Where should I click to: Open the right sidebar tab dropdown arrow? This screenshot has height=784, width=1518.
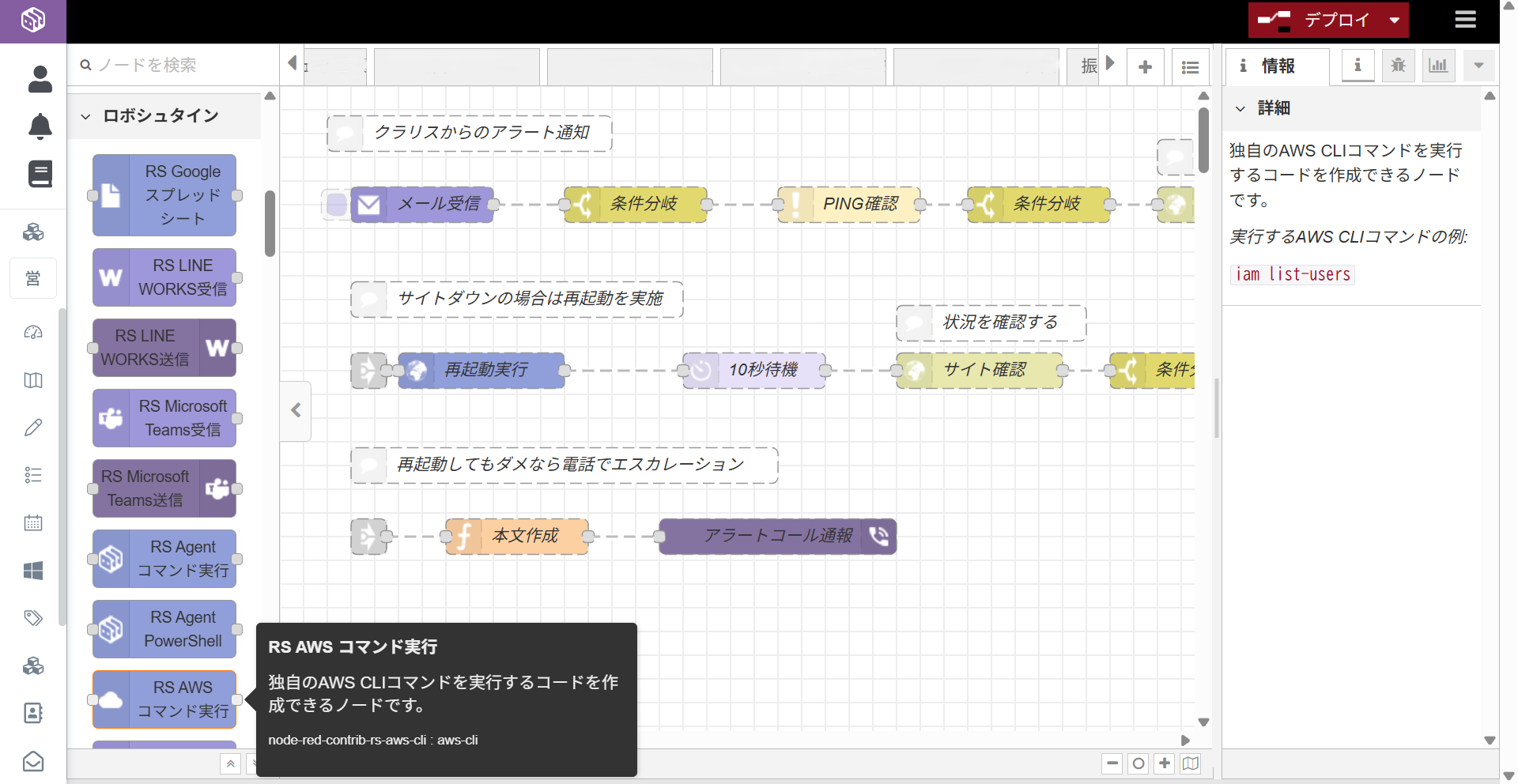coord(1478,66)
